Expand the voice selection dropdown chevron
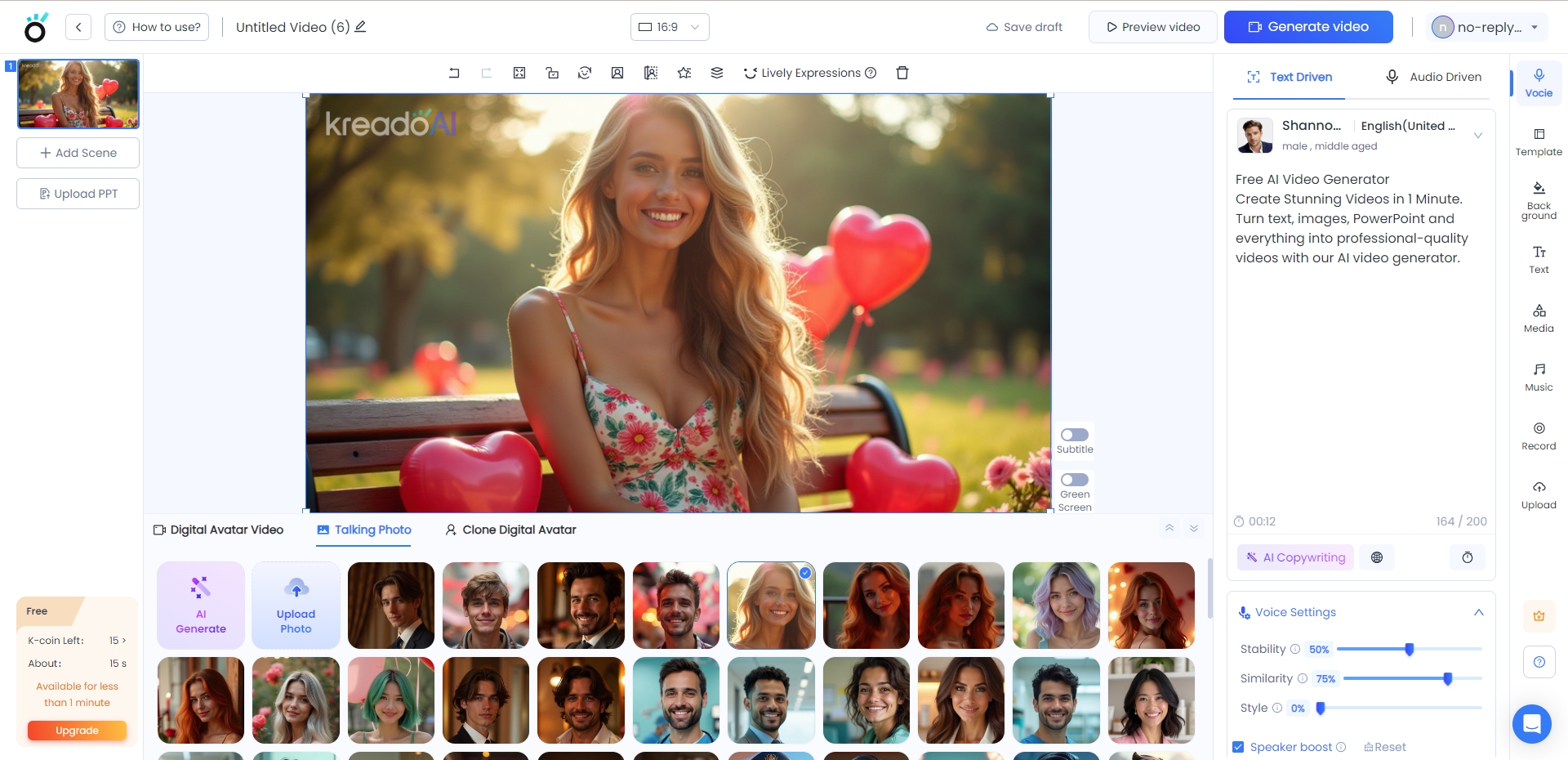Viewport: 1568px width, 760px height. coord(1477,136)
